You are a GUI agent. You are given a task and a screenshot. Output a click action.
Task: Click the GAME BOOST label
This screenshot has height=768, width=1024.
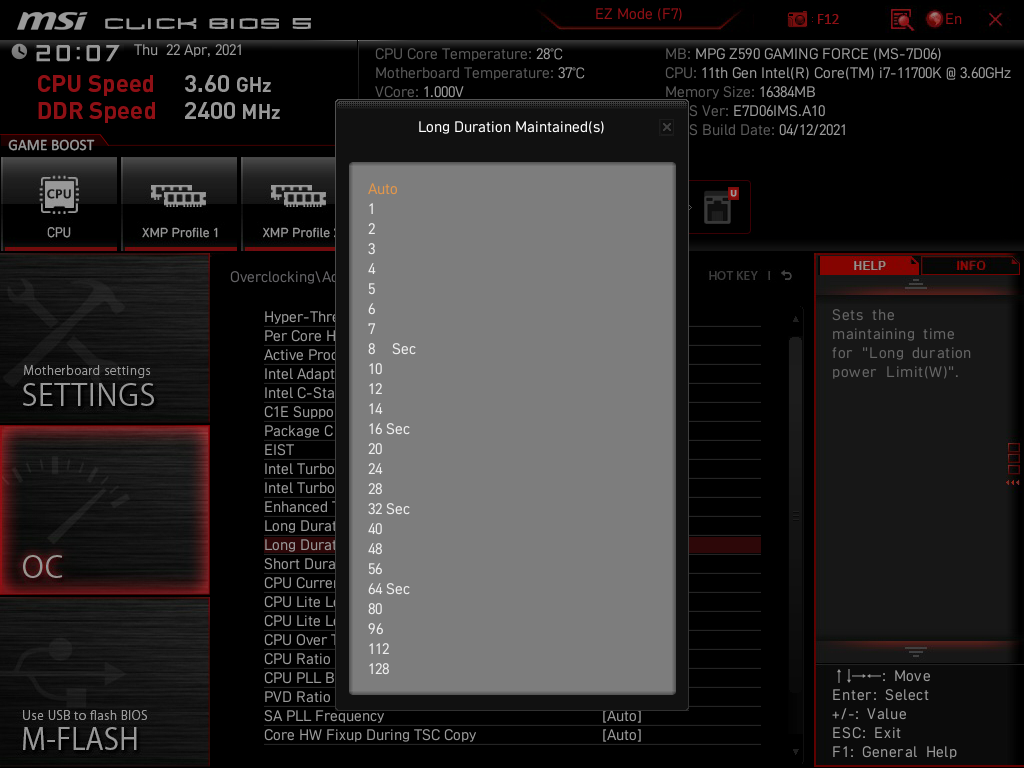51,145
